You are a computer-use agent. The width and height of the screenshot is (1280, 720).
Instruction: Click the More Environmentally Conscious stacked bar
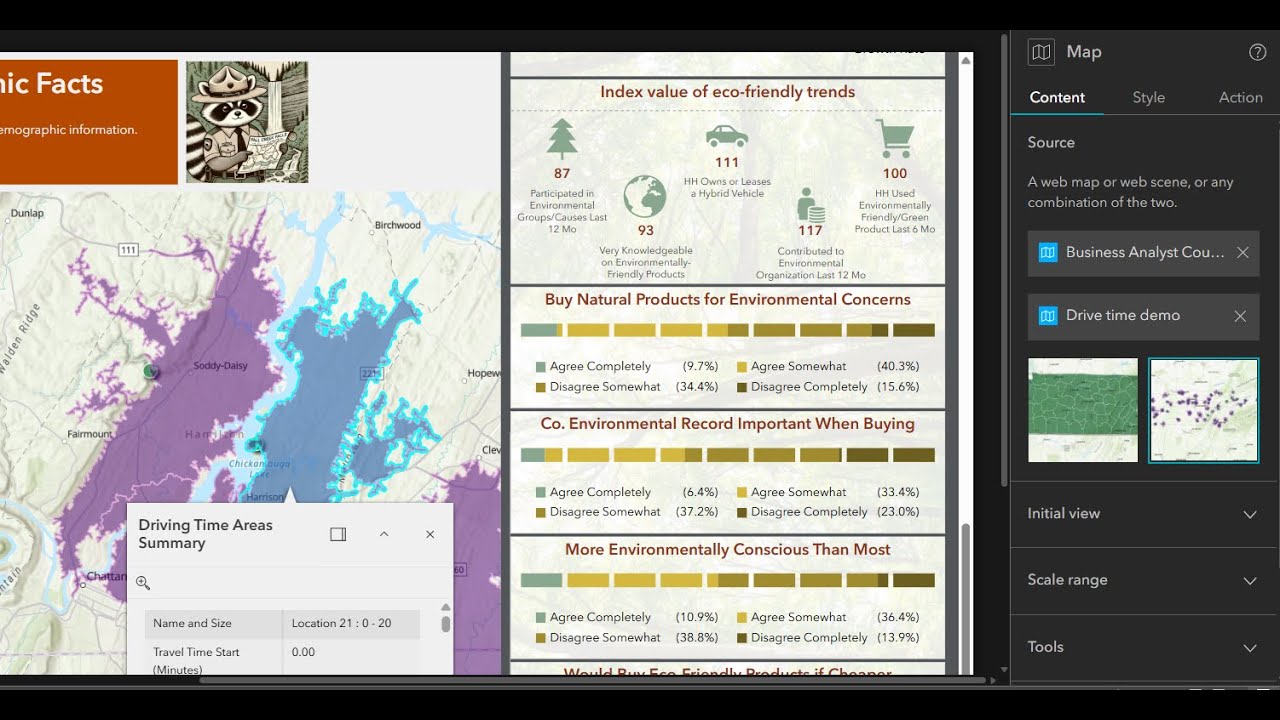click(x=728, y=580)
